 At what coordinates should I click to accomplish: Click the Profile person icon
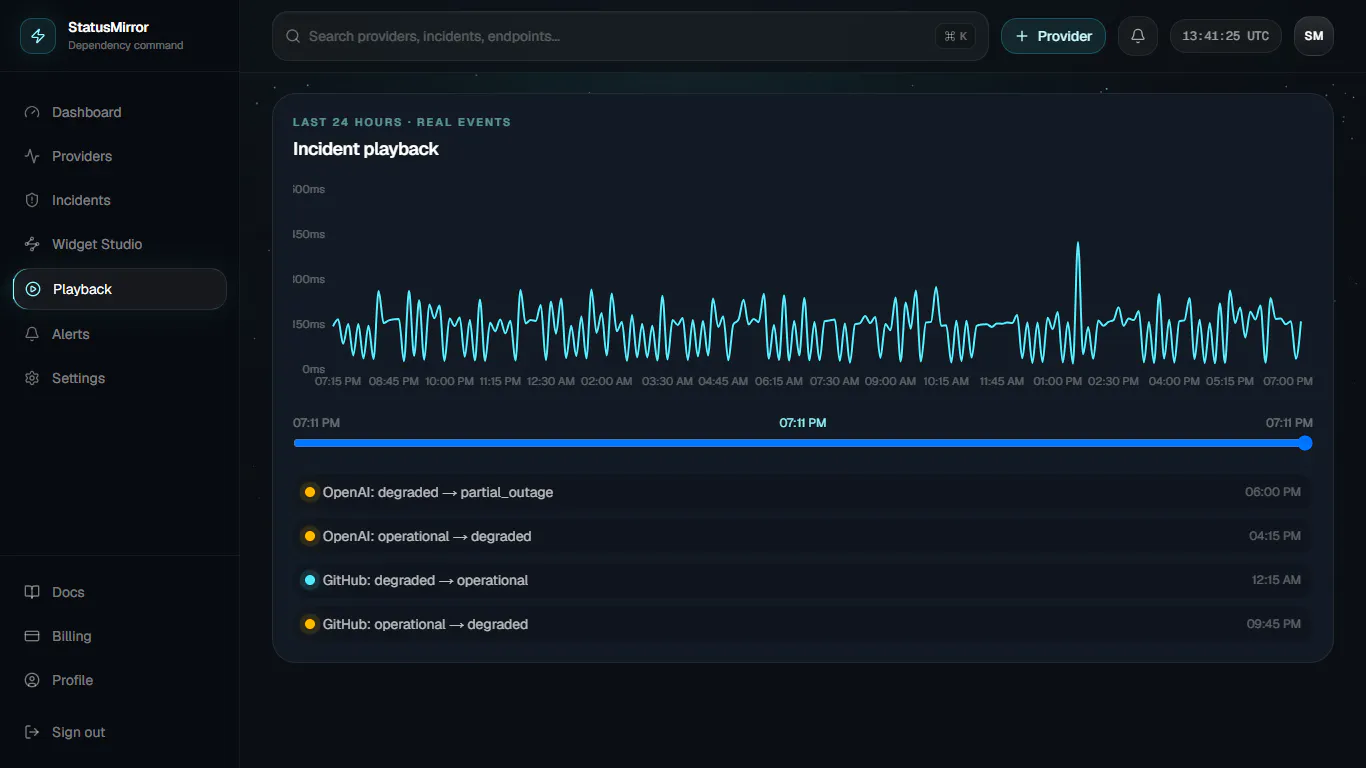point(32,680)
